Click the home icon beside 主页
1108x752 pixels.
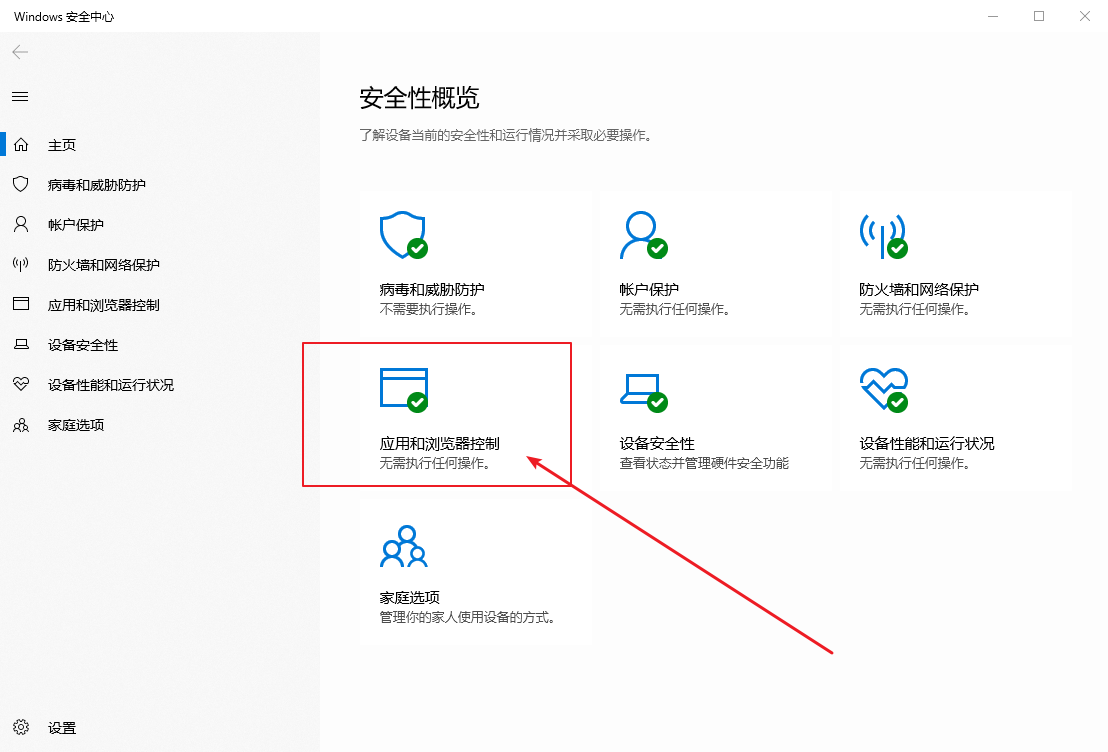pos(22,144)
